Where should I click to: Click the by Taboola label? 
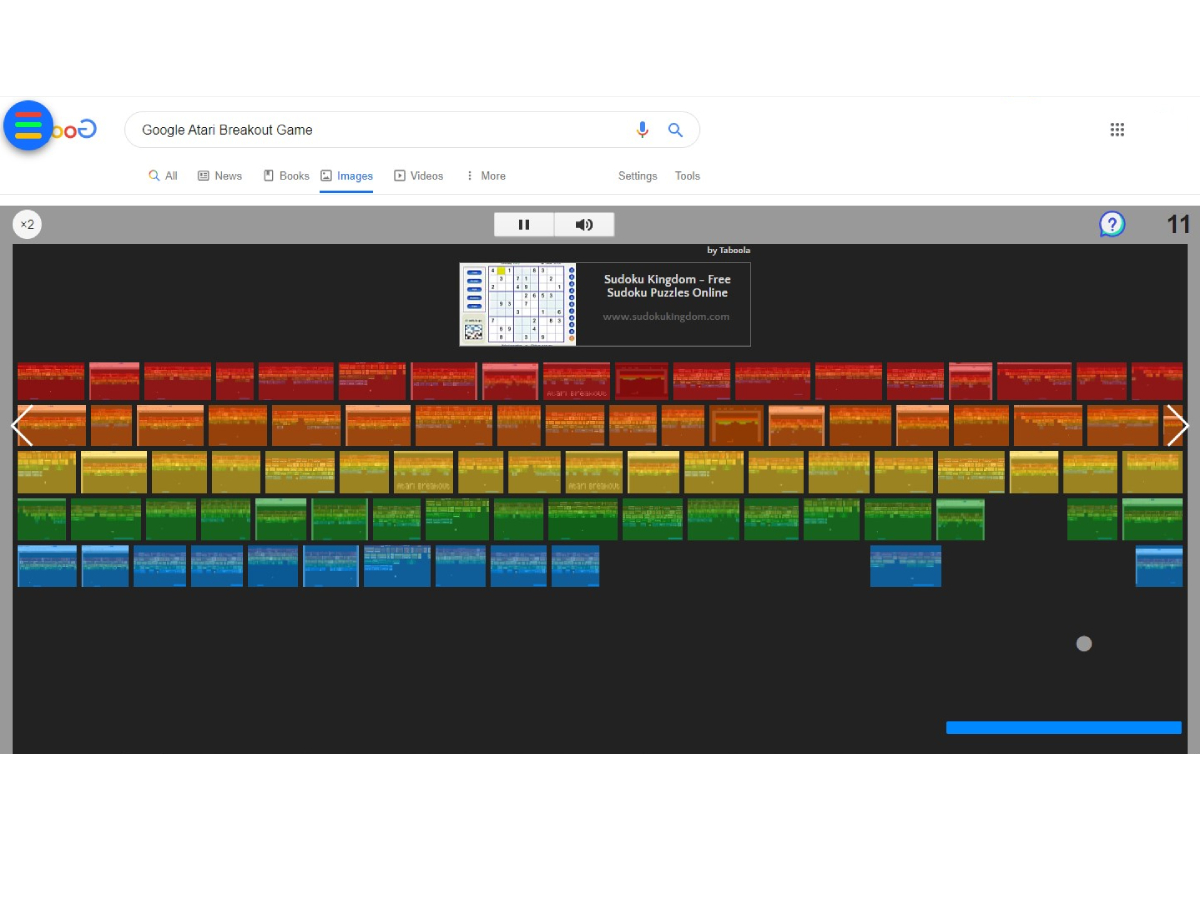tap(729, 250)
